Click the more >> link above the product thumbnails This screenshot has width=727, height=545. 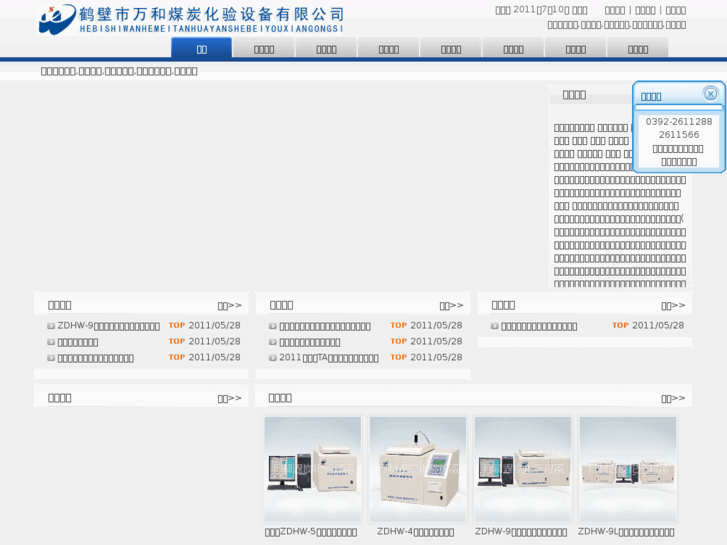click(673, 398)
